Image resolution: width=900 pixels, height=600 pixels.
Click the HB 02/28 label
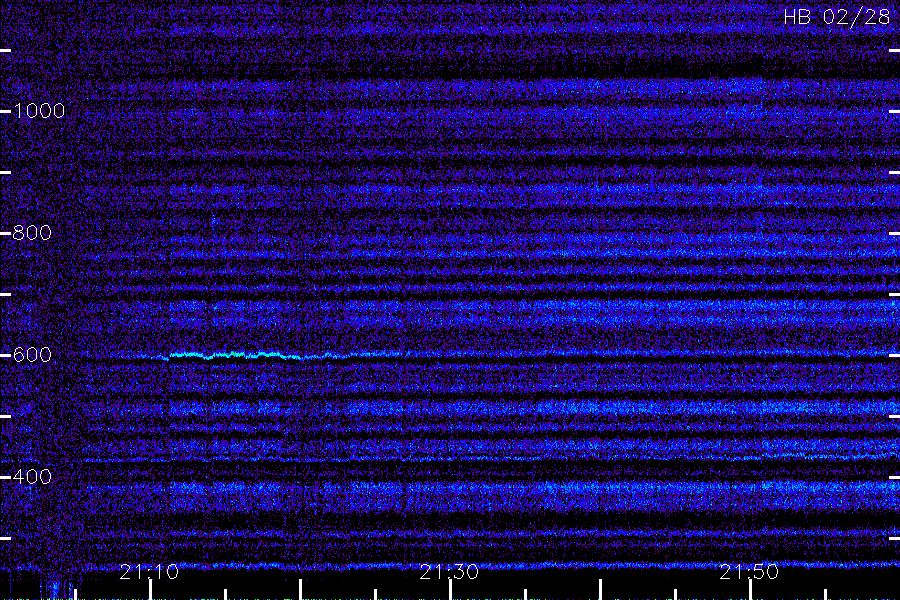pos(836,17)
